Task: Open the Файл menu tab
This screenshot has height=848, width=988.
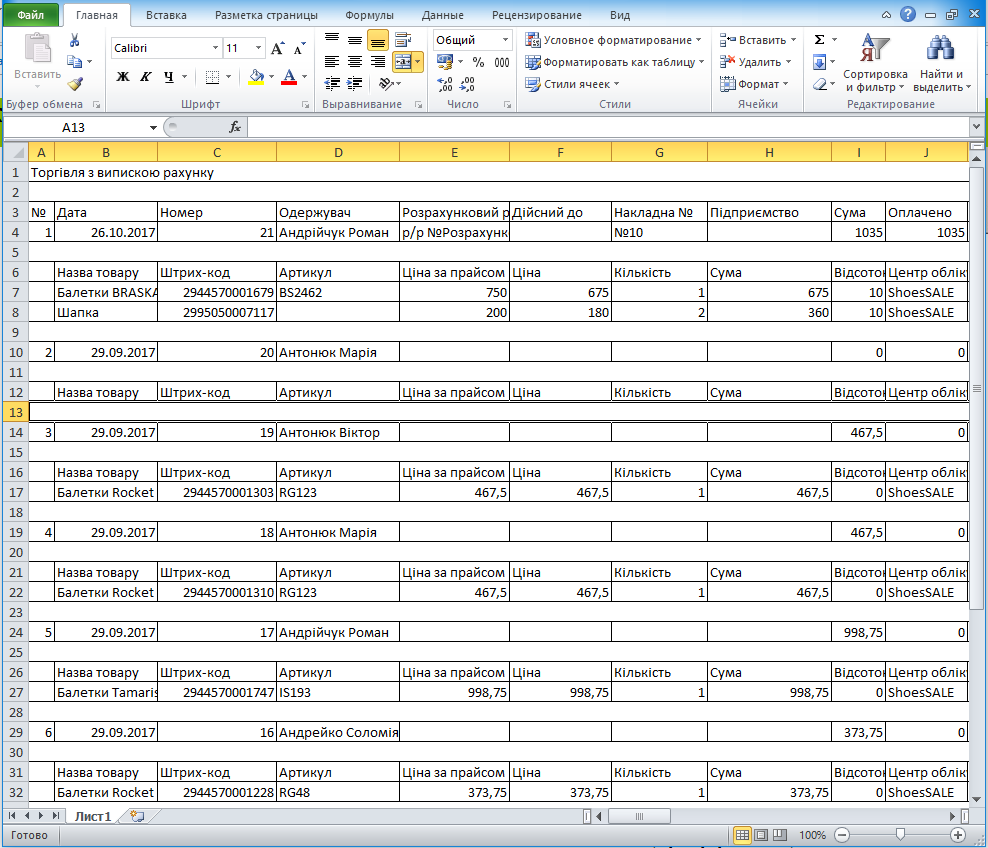Action: tap(31, 16)
